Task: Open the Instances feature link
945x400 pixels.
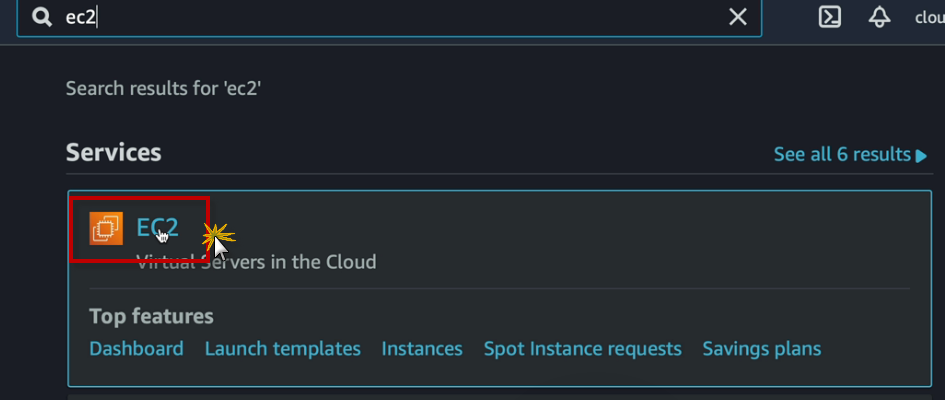Action: point(422,349)
